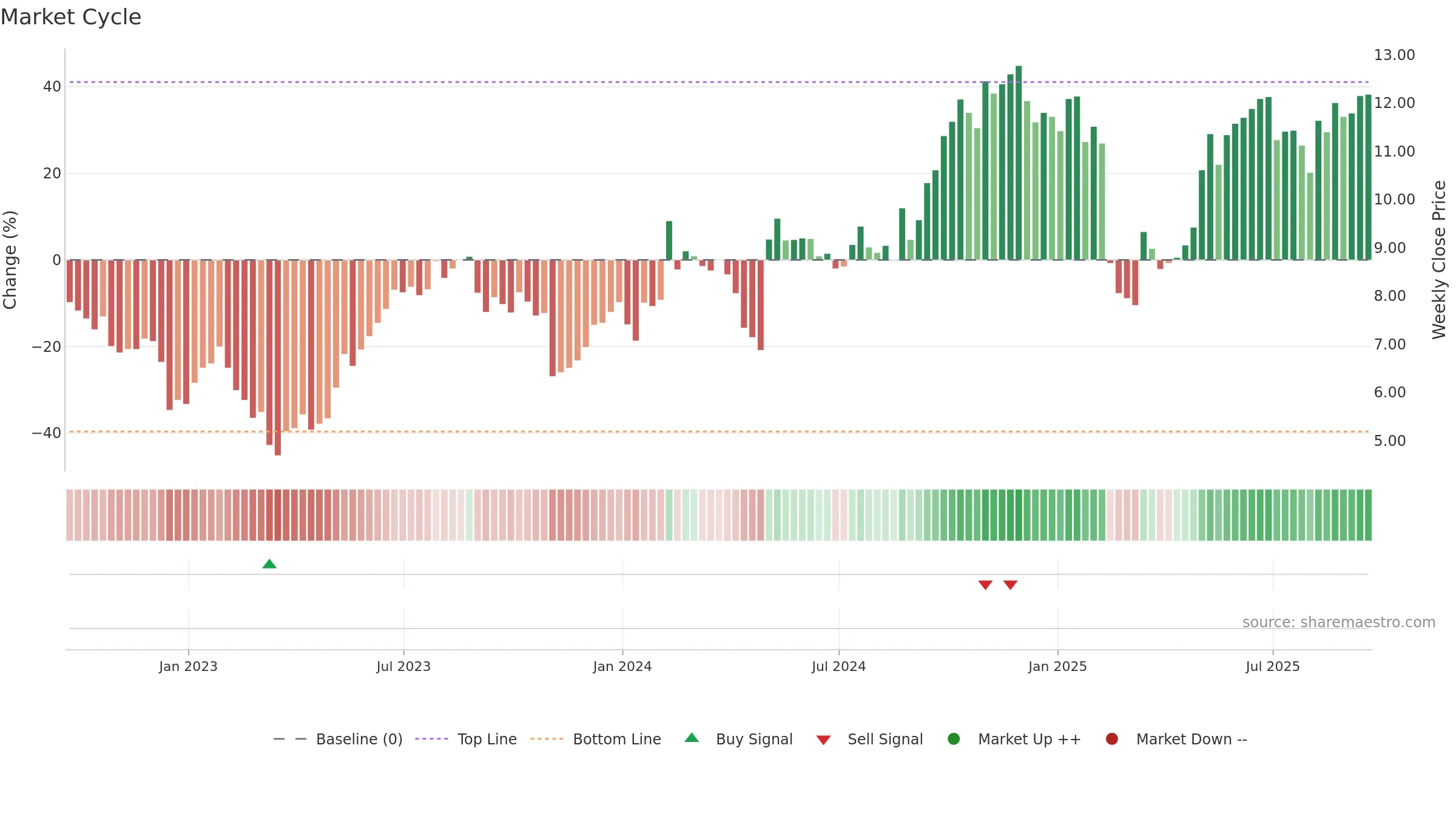Click the 5.00 price axis label
1456x819 pixels.
[x=1390, y=440]
